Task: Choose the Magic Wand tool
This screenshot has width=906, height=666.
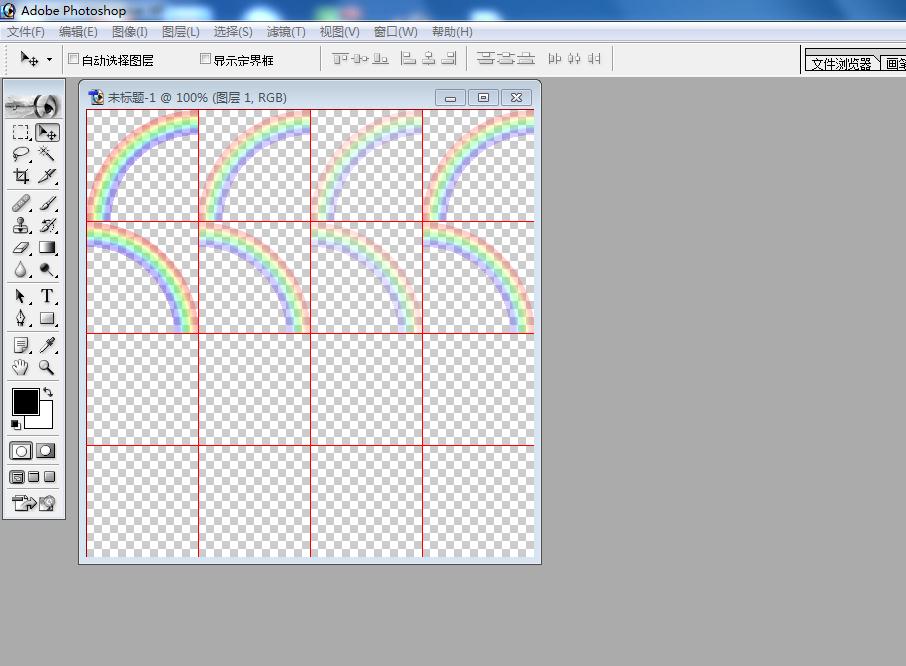Action: (47, 154)
